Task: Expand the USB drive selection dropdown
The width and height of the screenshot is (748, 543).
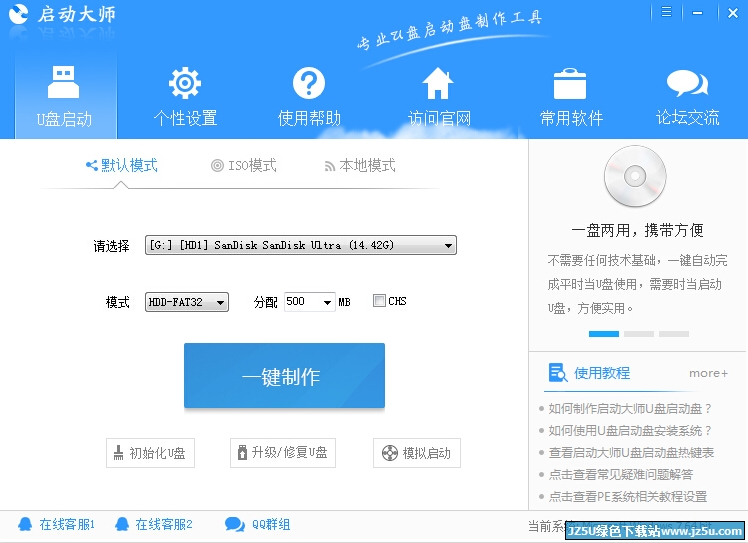Action: click(449, 245)
